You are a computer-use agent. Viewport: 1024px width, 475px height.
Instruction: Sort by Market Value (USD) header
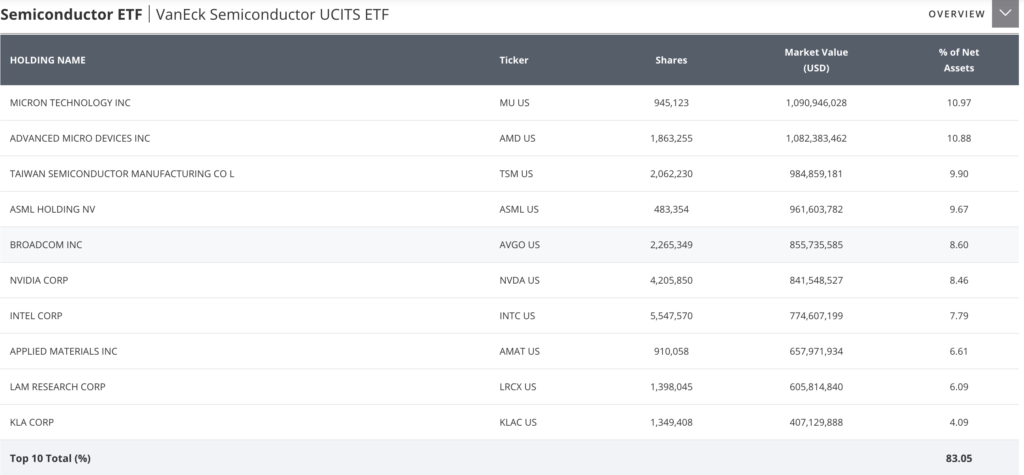pos(816,60)
